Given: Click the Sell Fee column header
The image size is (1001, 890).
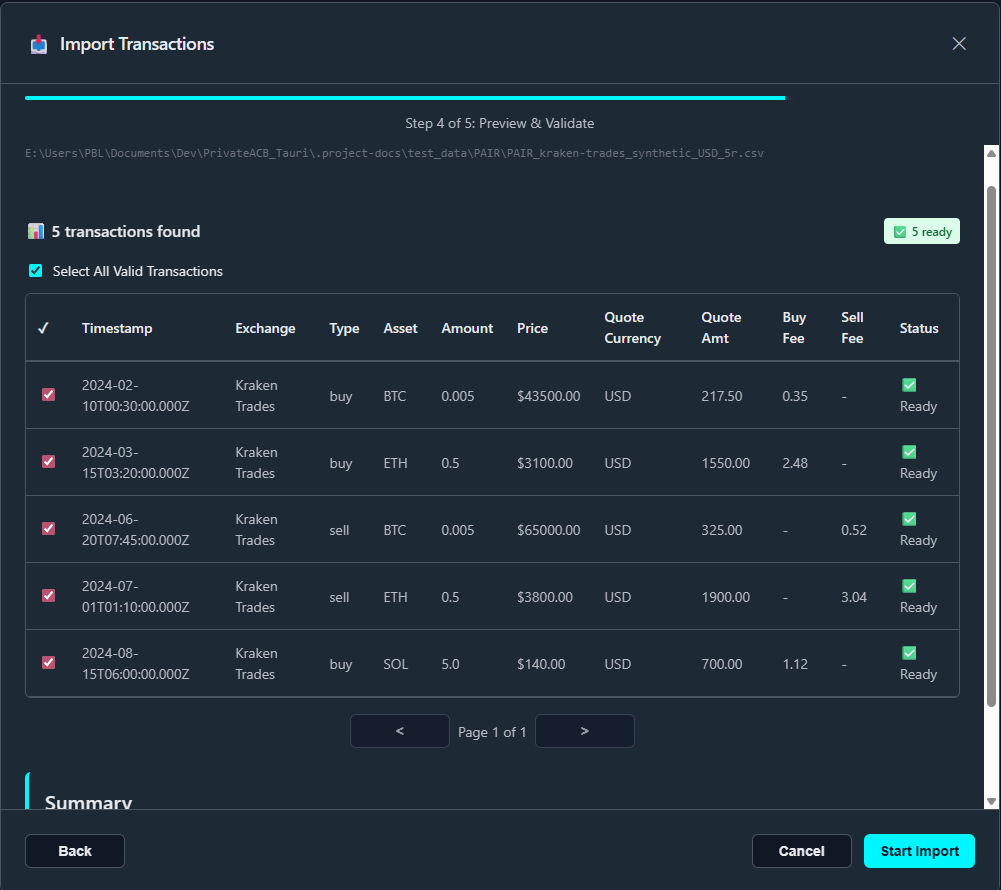Looking at the screenshot, I should pos(852,328).
